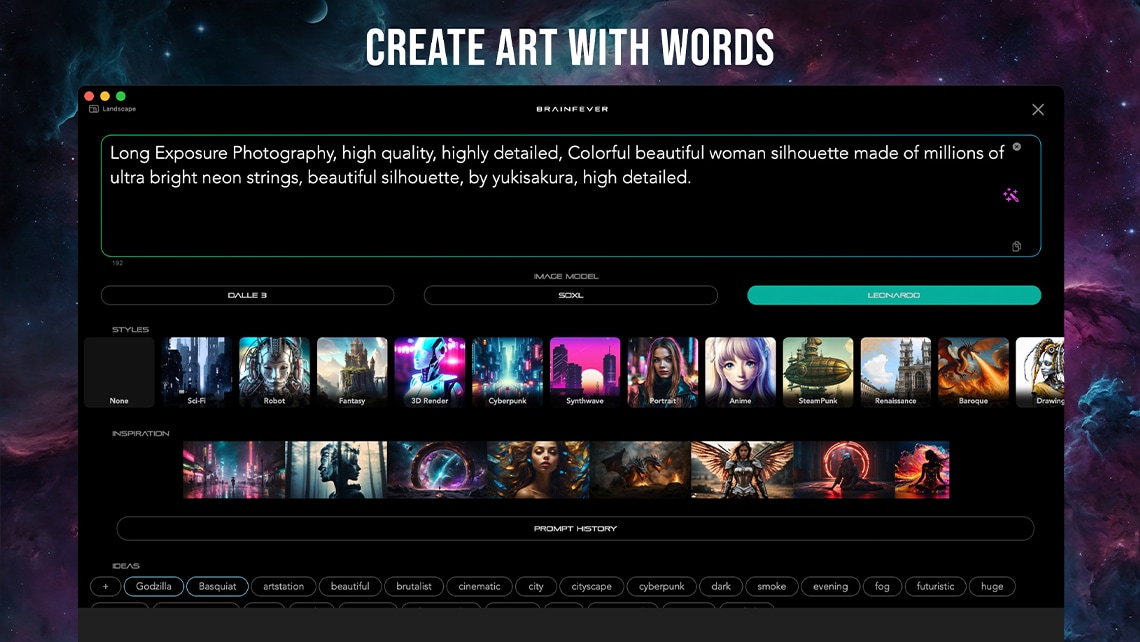Add the cinematic idea tag

click(x=479, y=586)
